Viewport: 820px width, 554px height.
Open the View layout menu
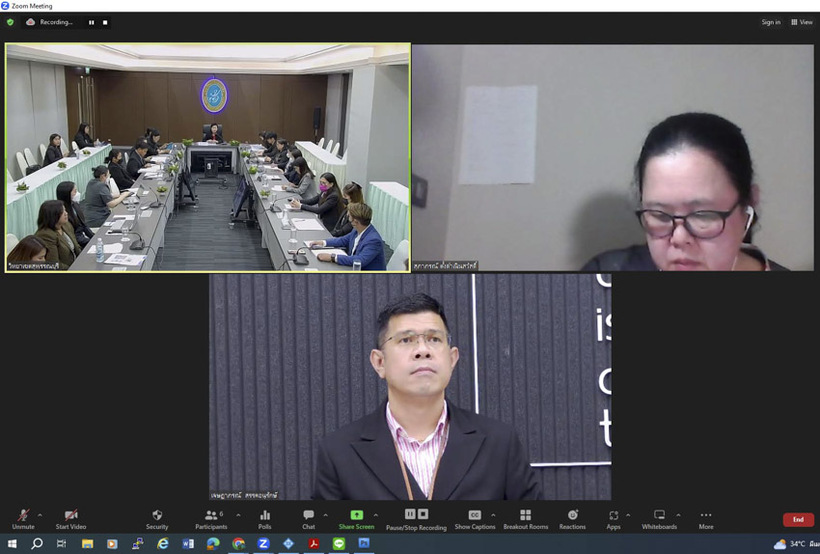click(x=801, y=22)
